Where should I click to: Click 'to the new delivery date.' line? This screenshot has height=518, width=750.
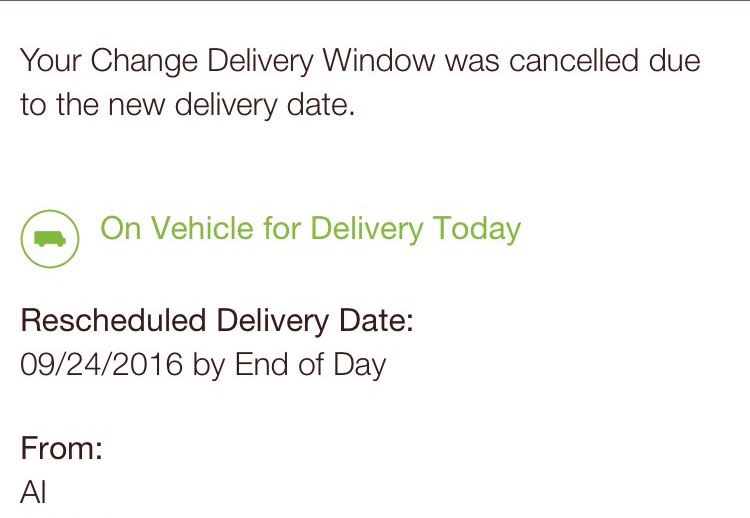187,105
